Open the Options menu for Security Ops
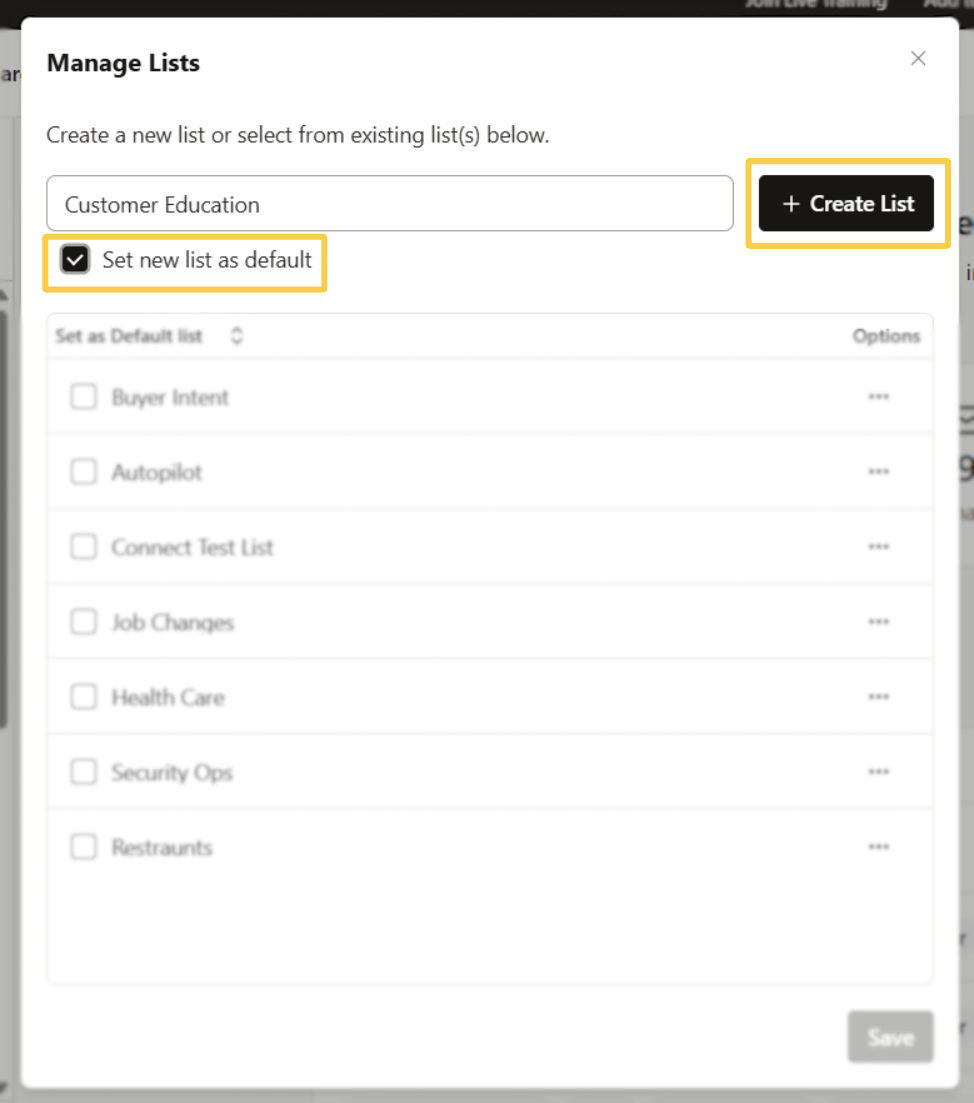The height and width of the screenshot is (1103, 974). (879, 771)
